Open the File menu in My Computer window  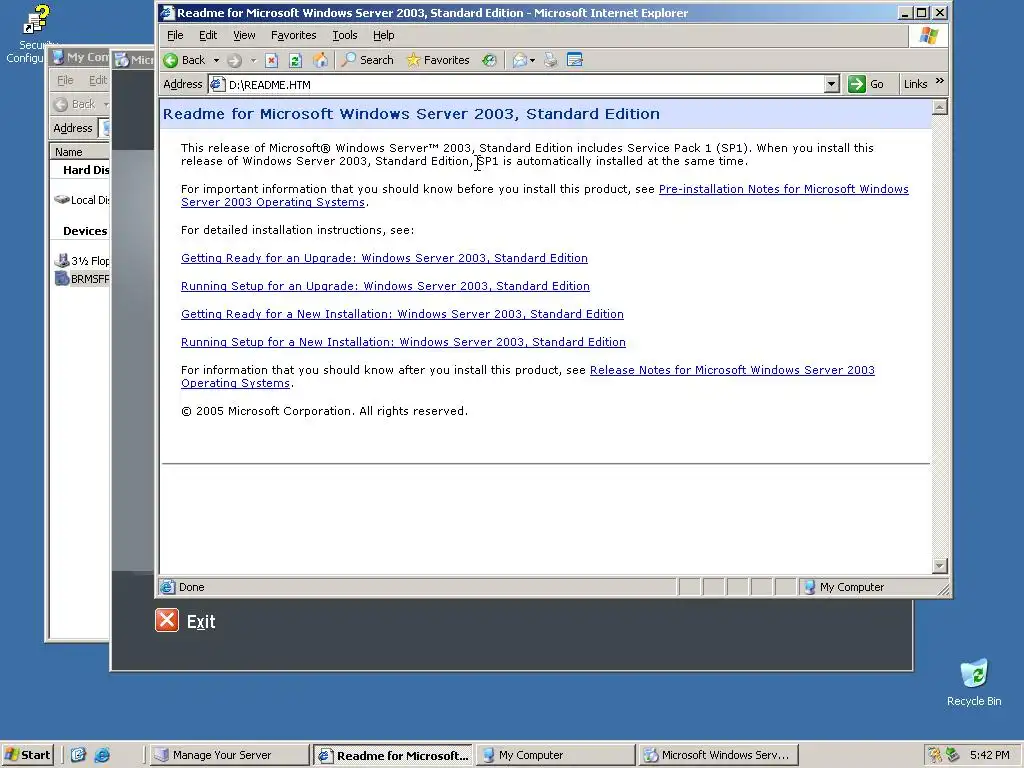[x=65, y=80]
